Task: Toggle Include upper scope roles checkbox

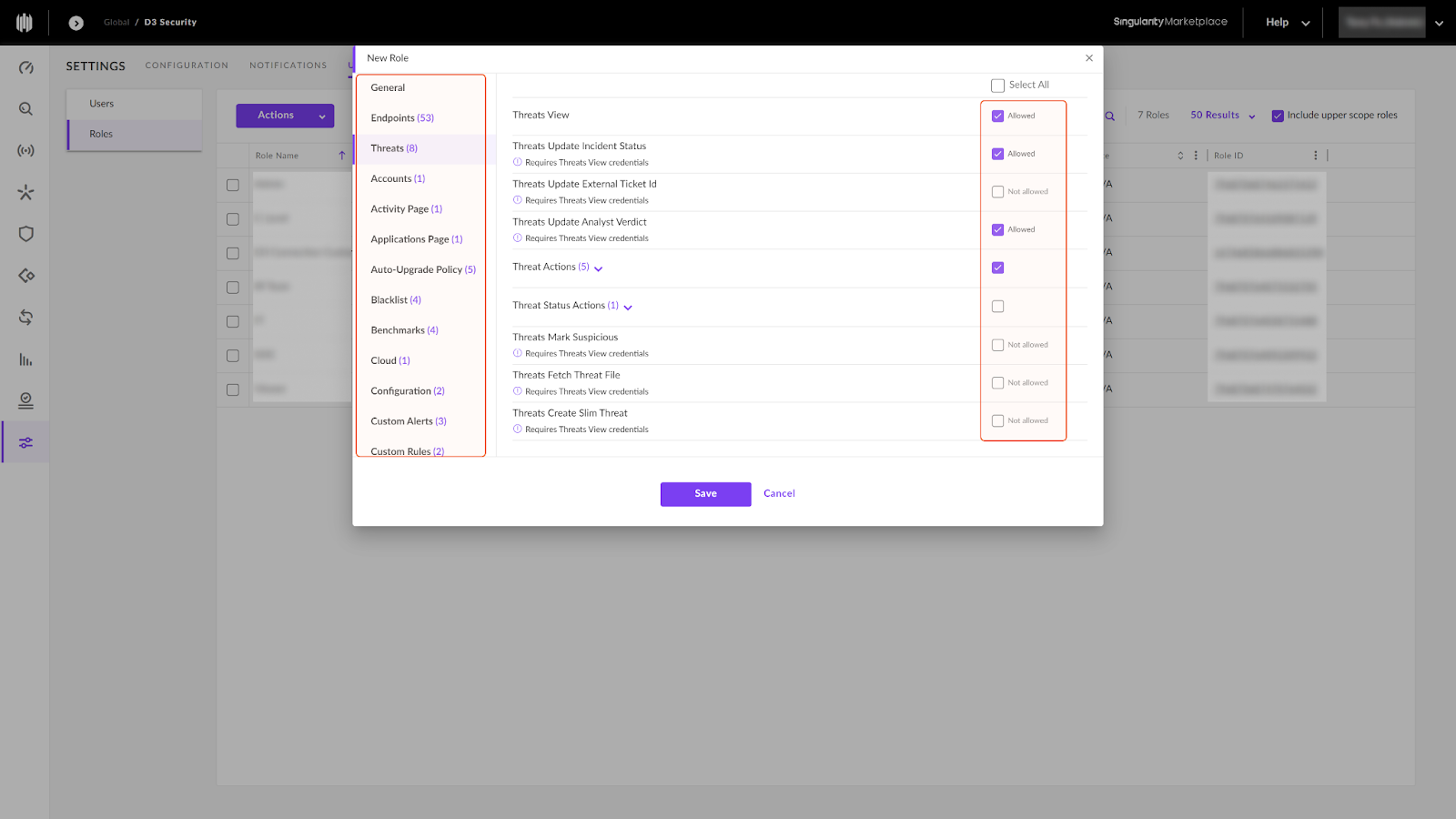Action: click(x=1278, y=116)
